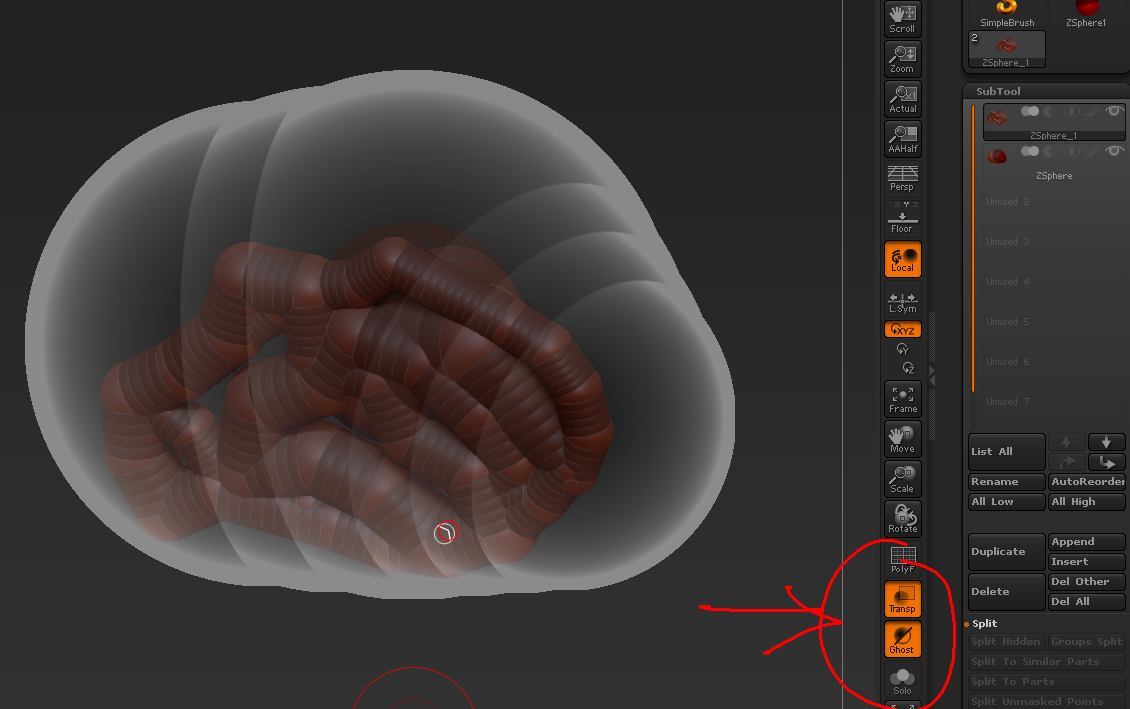Click the List All button
This screenshot has width=1130, height=709.
(x=1007, y=452)
